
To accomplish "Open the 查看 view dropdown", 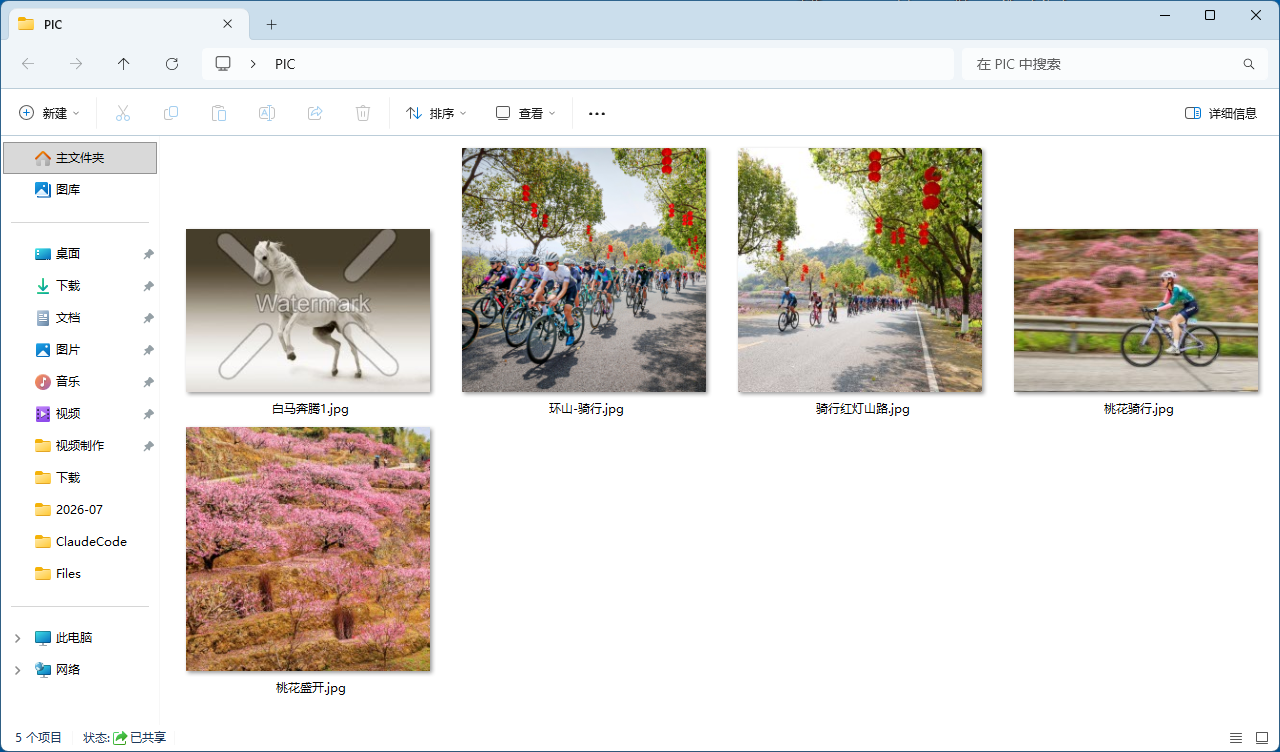I will pos(526,114).
